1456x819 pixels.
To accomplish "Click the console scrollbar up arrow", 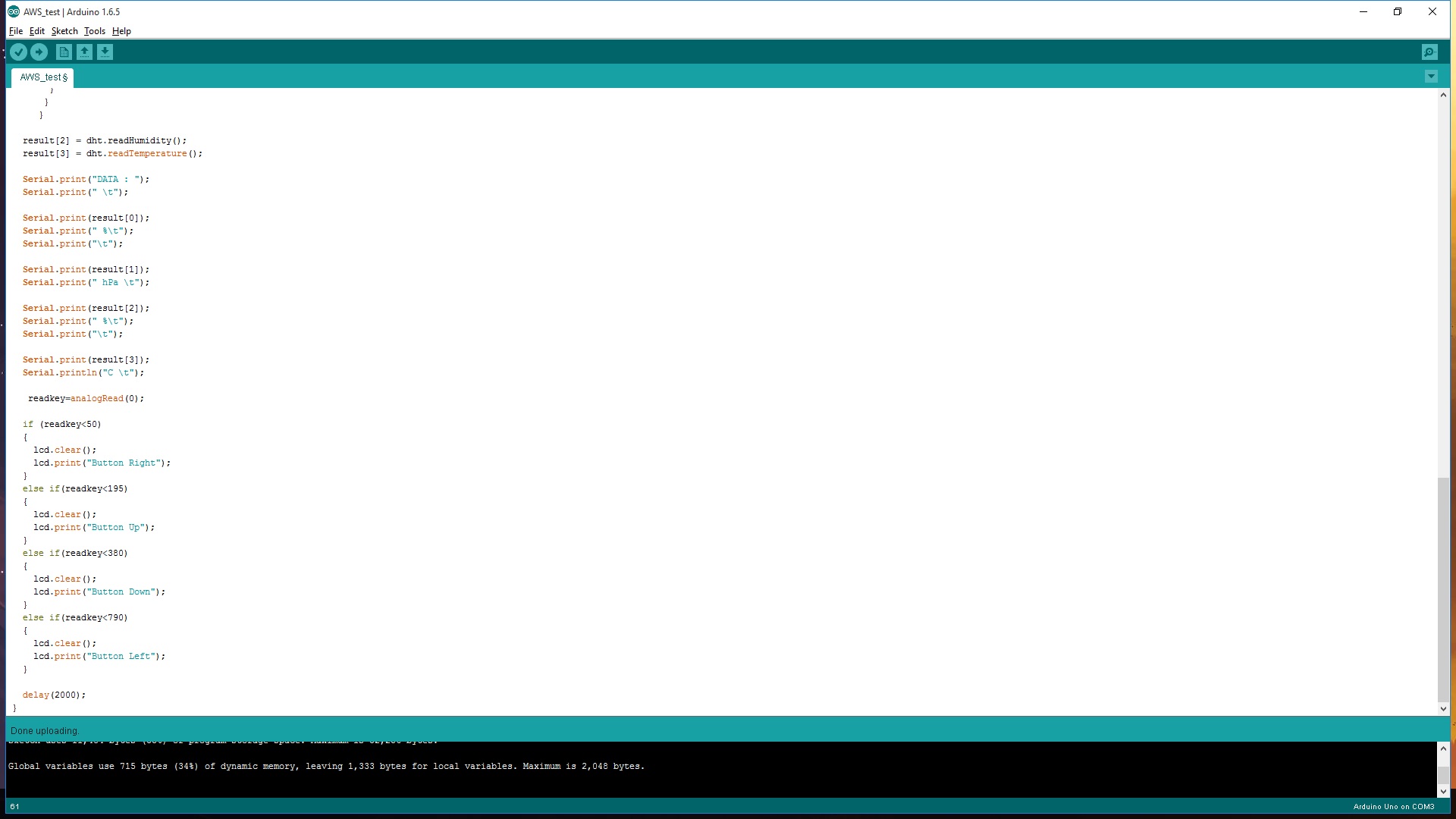I will click(1443, 748).
